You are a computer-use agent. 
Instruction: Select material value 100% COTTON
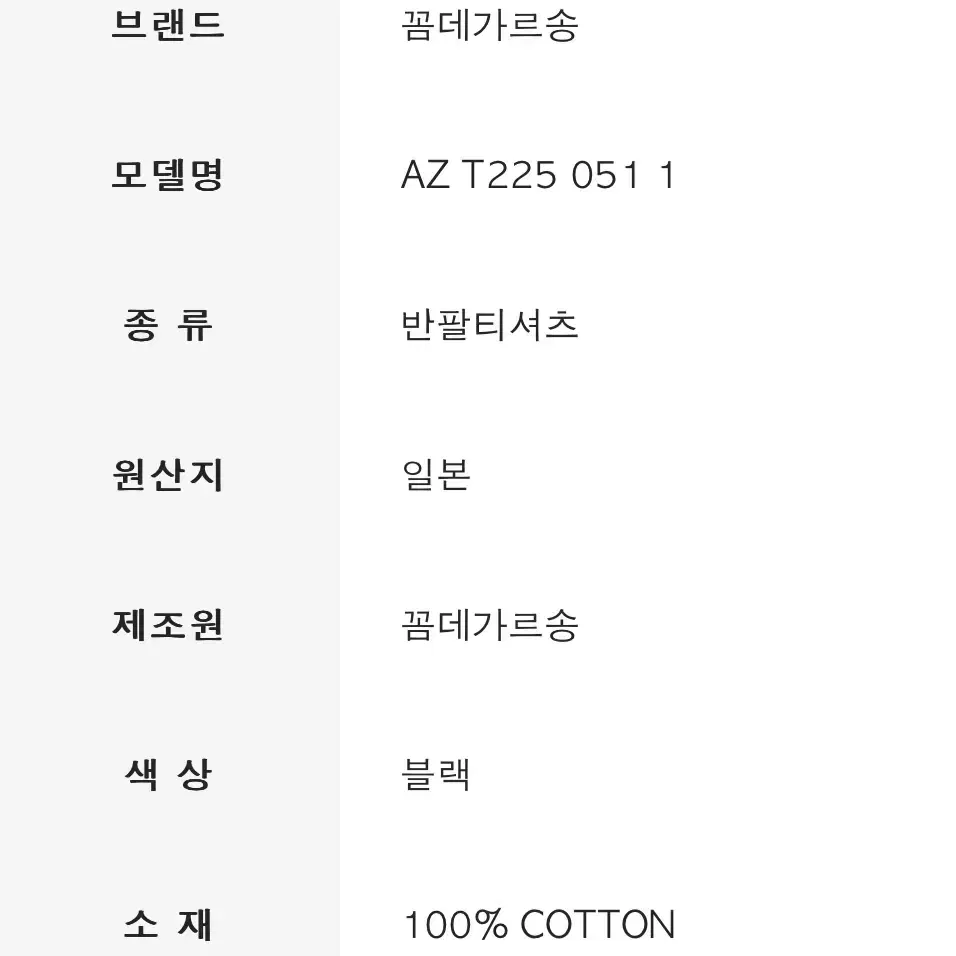pos(540,925)
